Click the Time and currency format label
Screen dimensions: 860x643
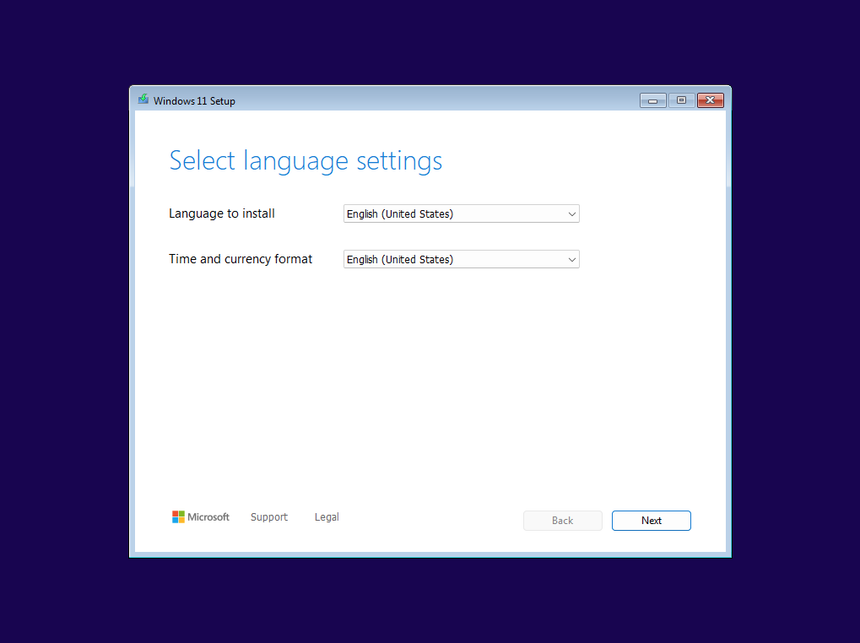(240, 259)
